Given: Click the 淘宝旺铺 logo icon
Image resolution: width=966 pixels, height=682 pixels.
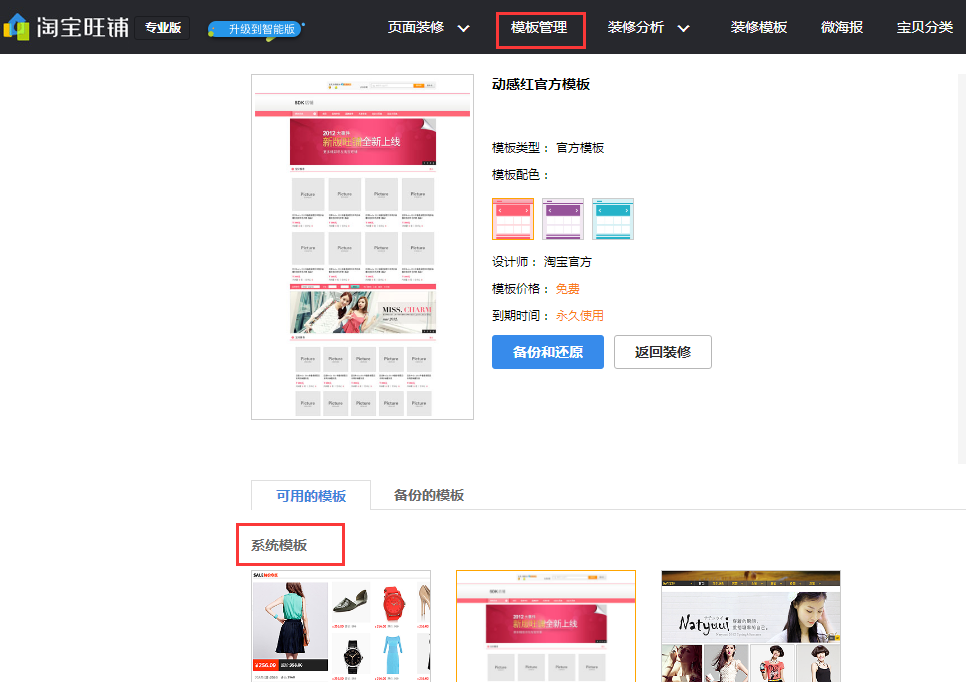Looking at the screenshot, I should coord(15,28).
